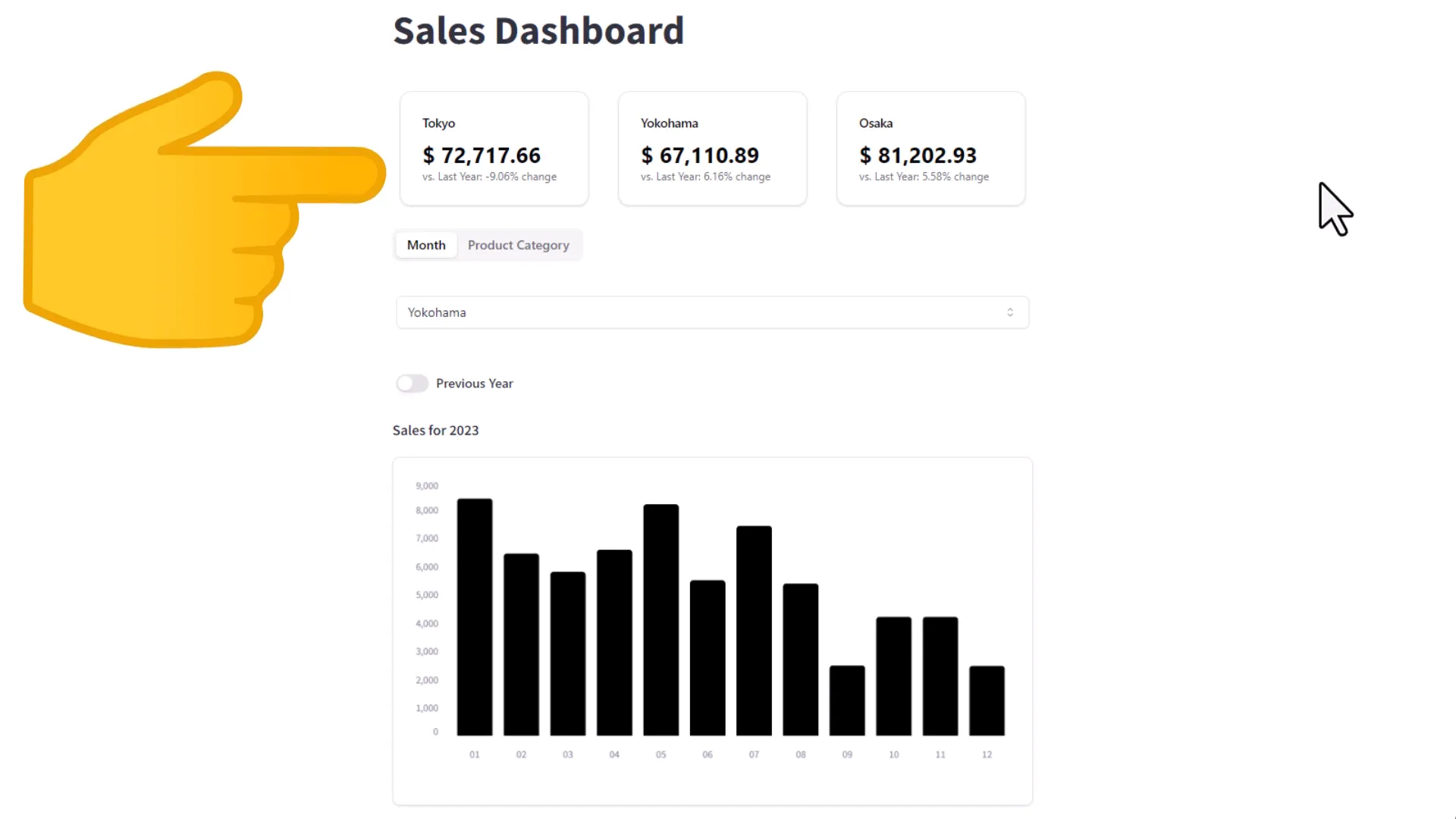Click the 10 month label under the chart
This screenshot has width=1456, height=819.
[893, 755]
